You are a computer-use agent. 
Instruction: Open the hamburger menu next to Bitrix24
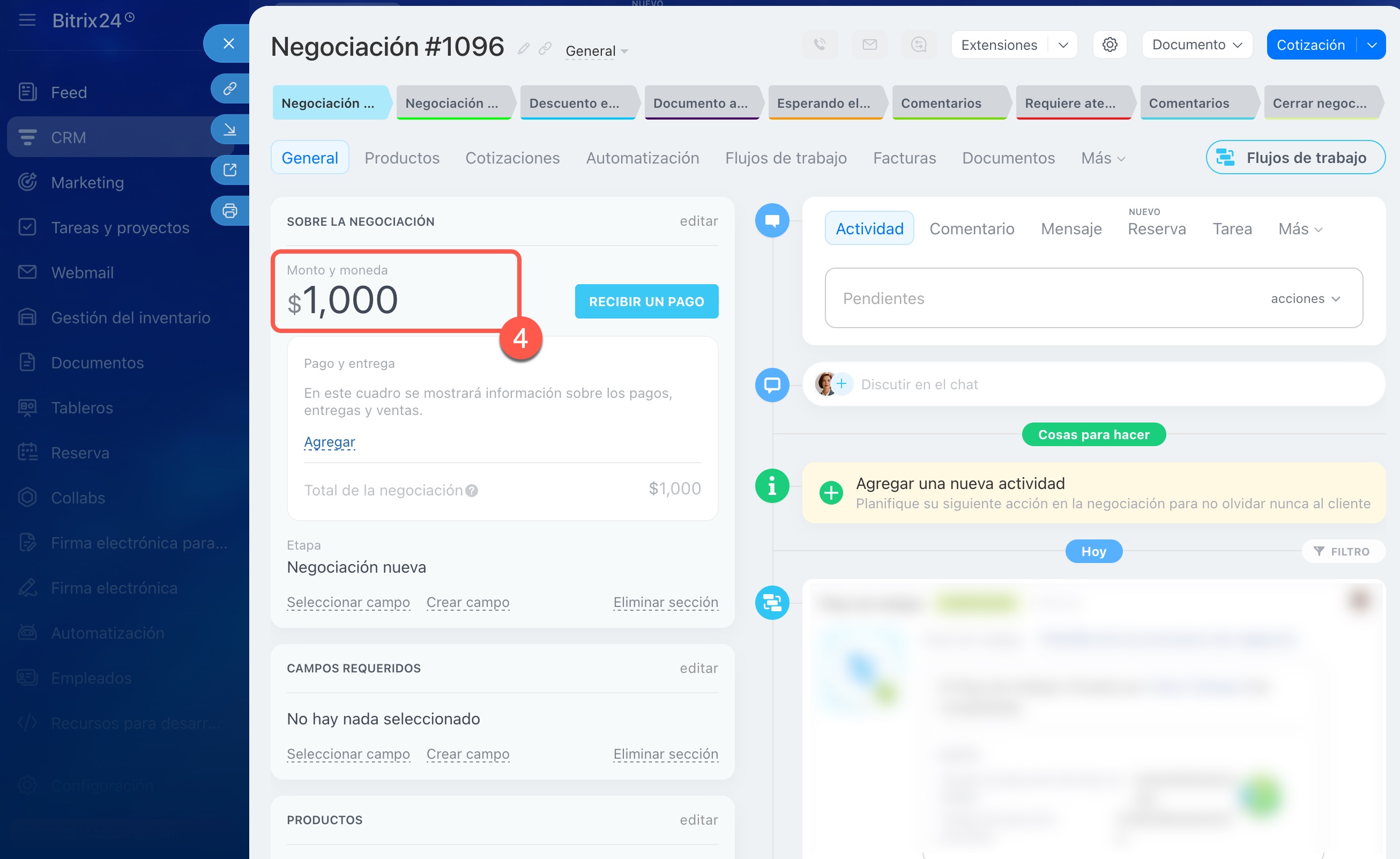[27, 20]
